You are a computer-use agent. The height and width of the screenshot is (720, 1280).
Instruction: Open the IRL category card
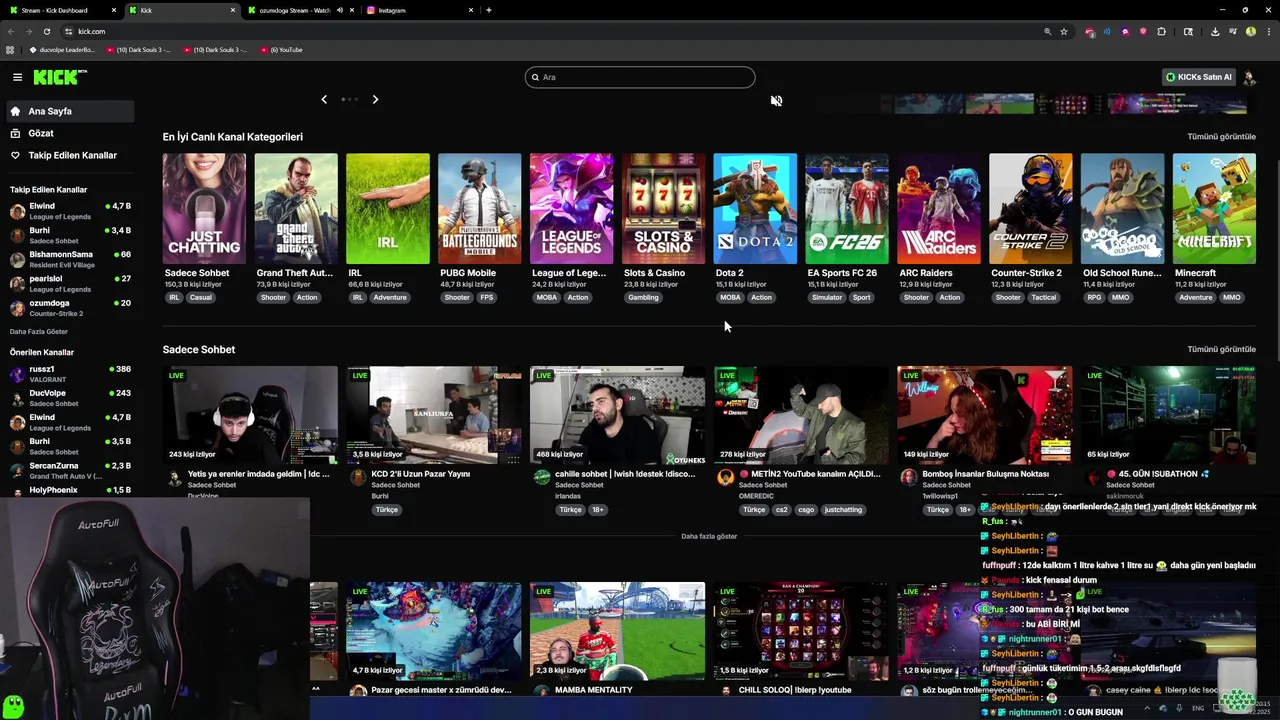tap(388, 208)
